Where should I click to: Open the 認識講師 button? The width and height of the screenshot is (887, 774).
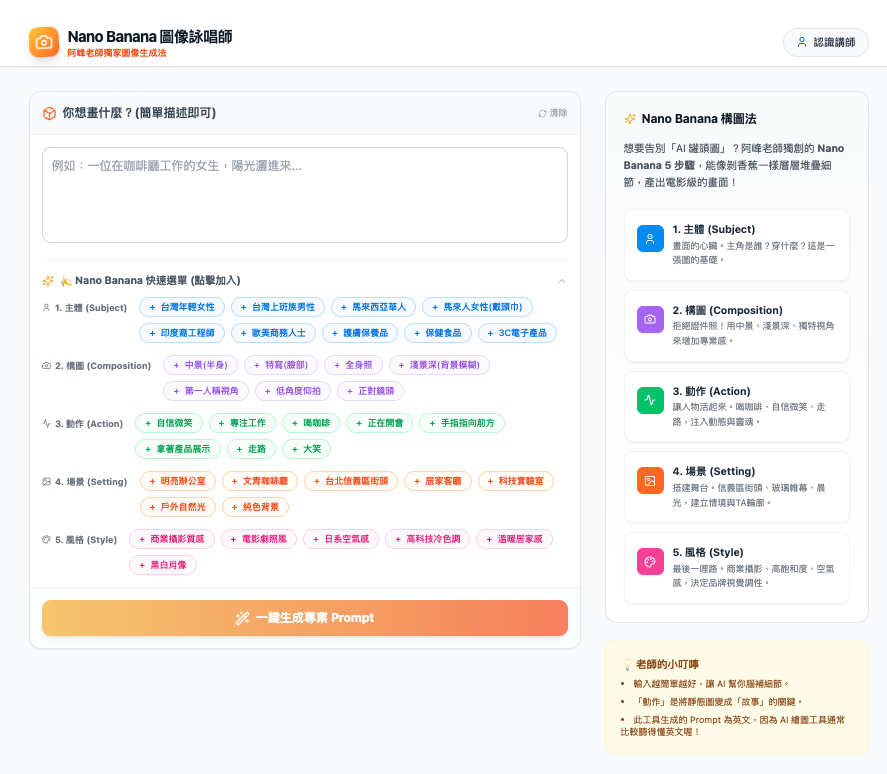point(825,42)
